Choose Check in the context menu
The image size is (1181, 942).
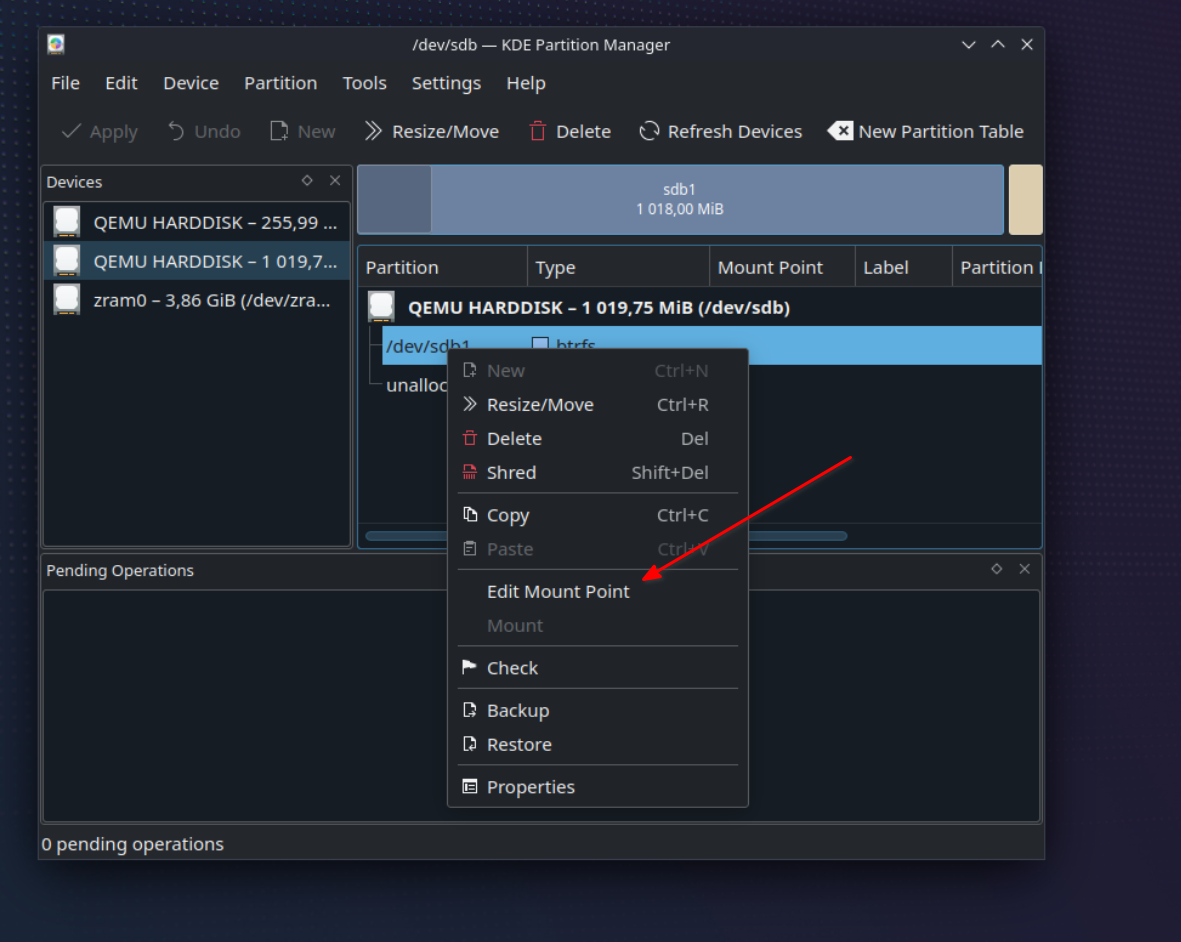[x=597, y=668]
